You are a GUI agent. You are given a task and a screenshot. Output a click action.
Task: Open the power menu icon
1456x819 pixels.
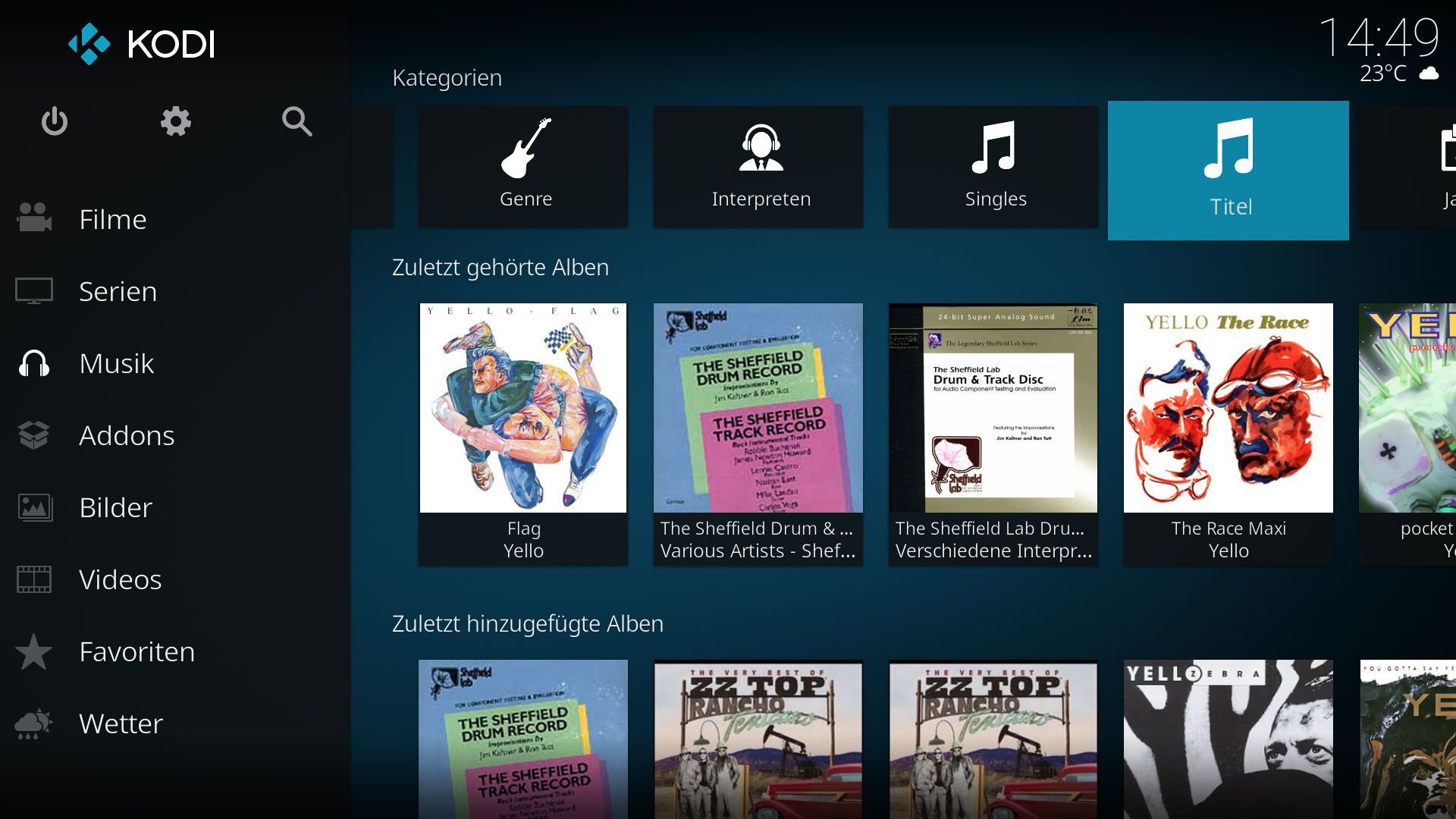55,121
